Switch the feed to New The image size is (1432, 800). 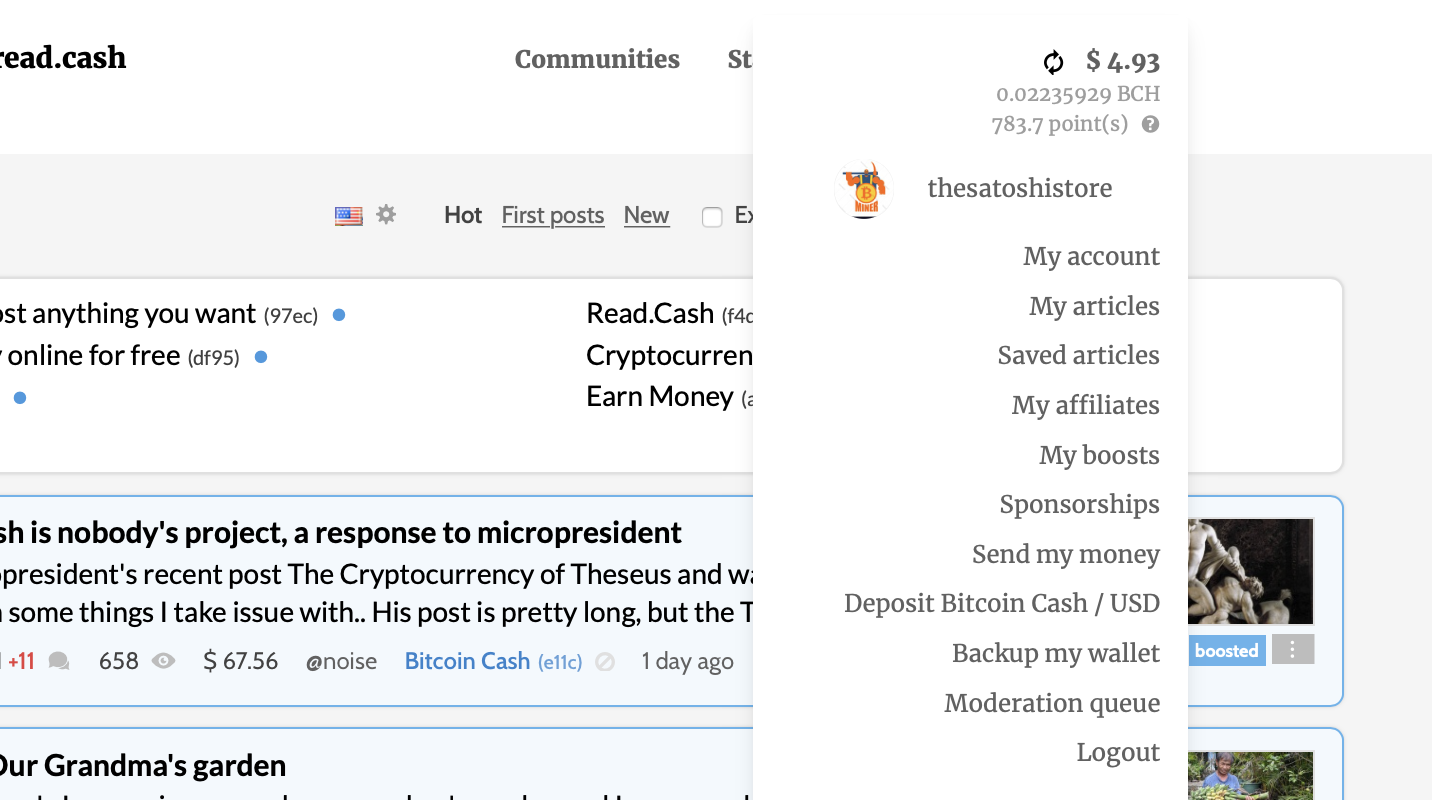tap(646, 215)
